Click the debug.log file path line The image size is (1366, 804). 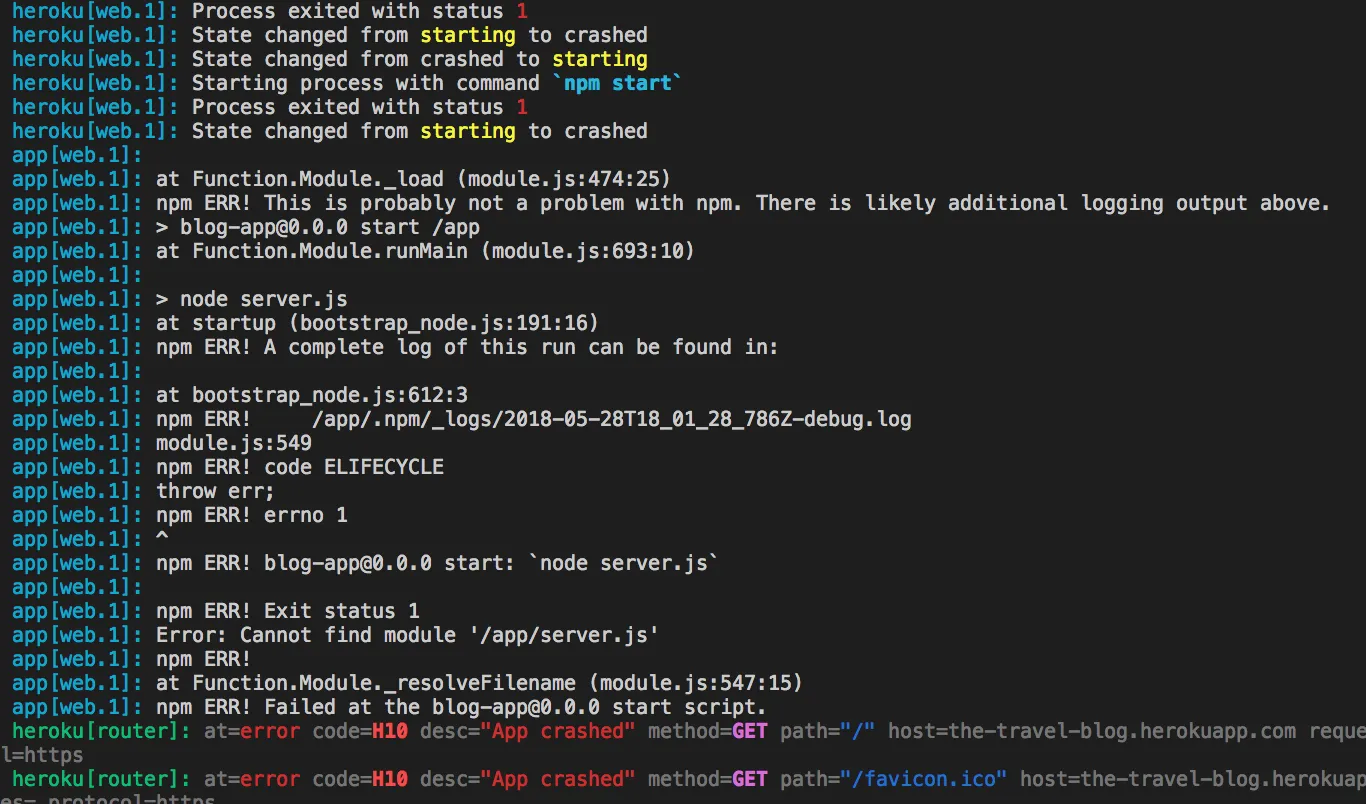[610, 419]
